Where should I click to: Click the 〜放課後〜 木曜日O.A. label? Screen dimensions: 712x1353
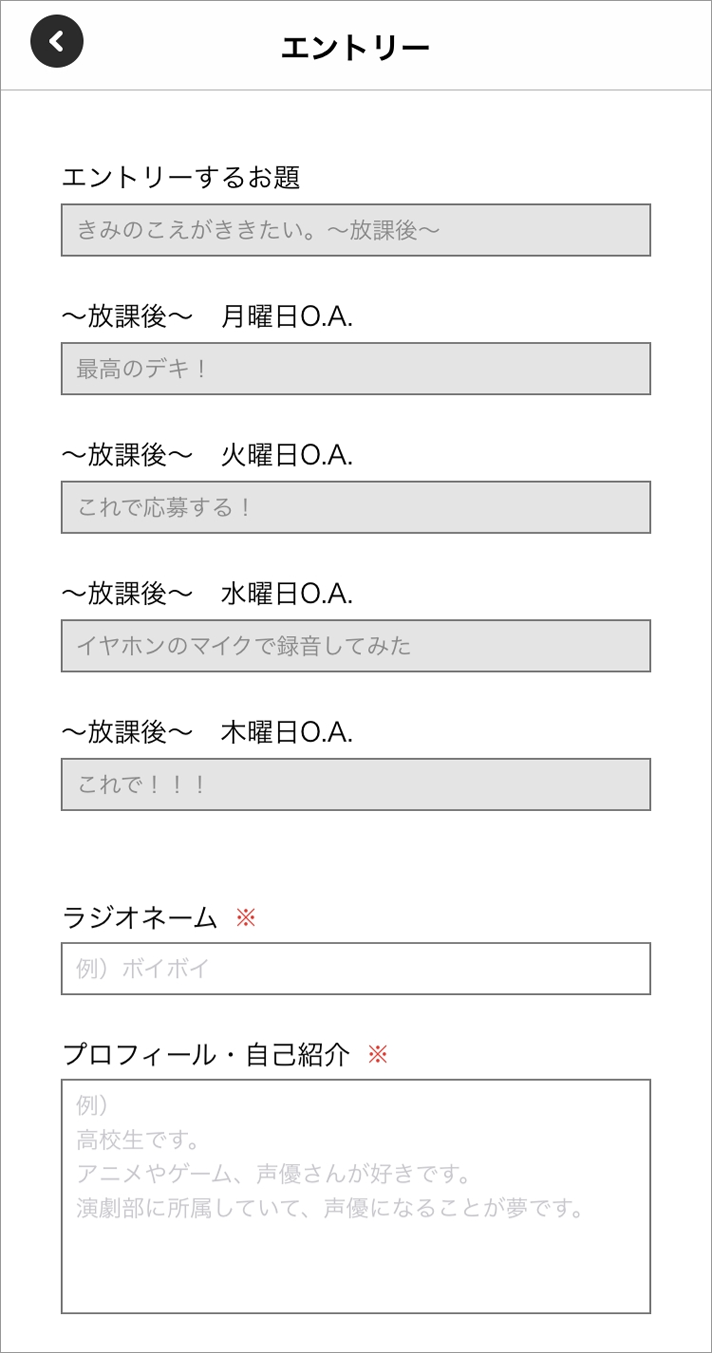(207, 733)
